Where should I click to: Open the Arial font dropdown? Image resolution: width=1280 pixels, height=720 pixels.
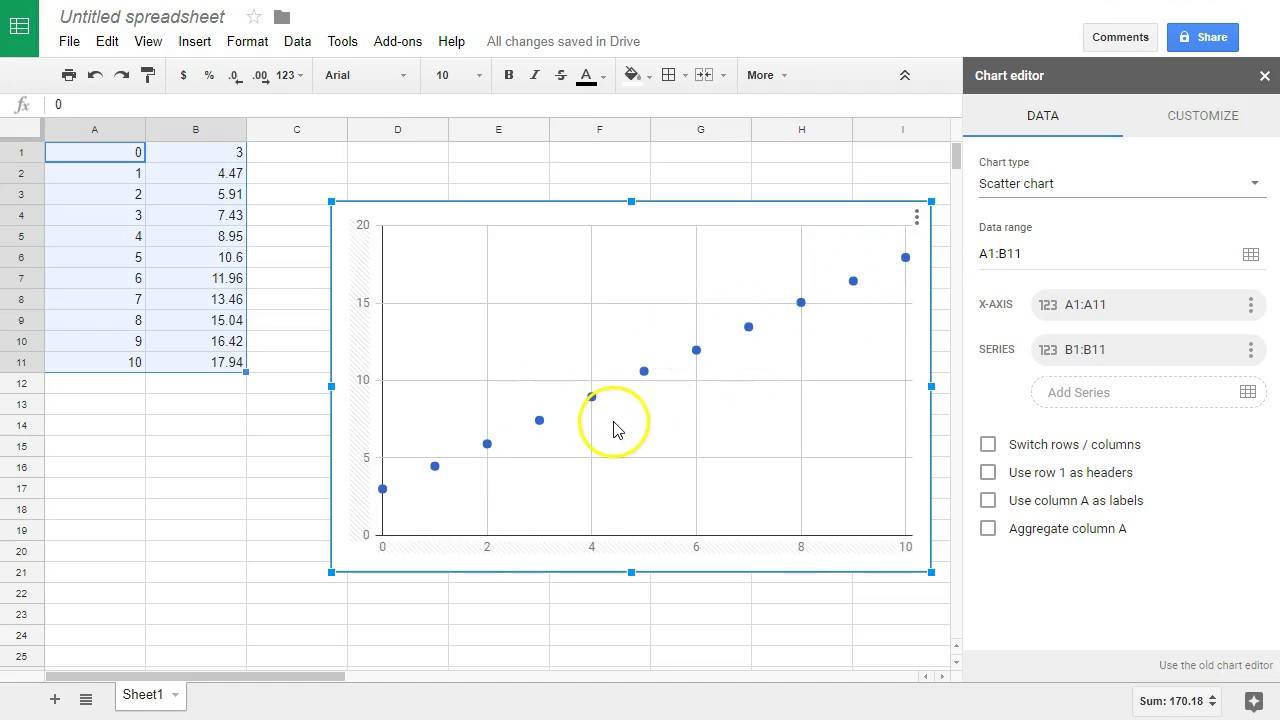[x=366, y=75]
